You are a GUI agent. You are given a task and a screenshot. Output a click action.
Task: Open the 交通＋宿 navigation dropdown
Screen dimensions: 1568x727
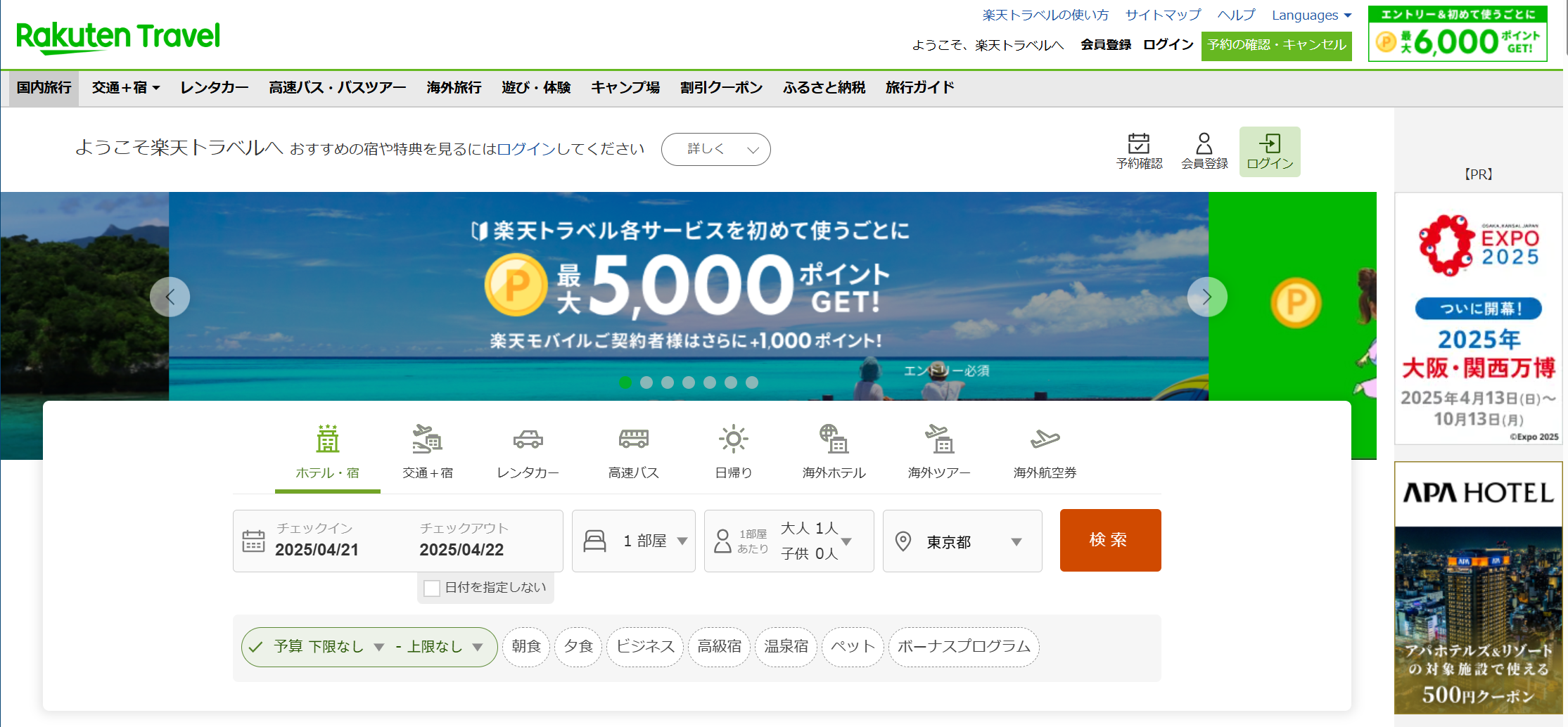point(126,88)
